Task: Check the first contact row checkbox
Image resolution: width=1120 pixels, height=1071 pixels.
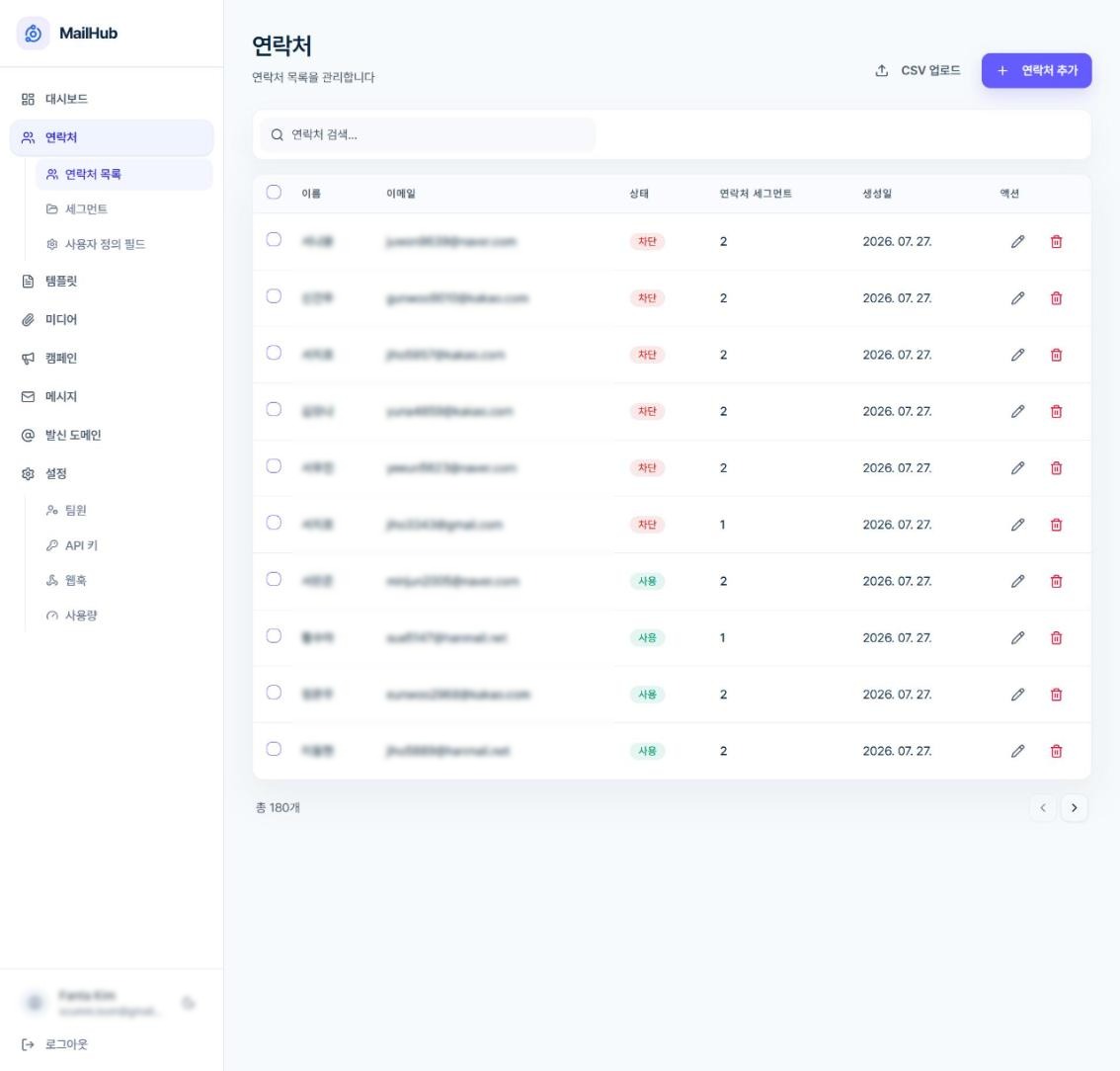Action: 274,239
